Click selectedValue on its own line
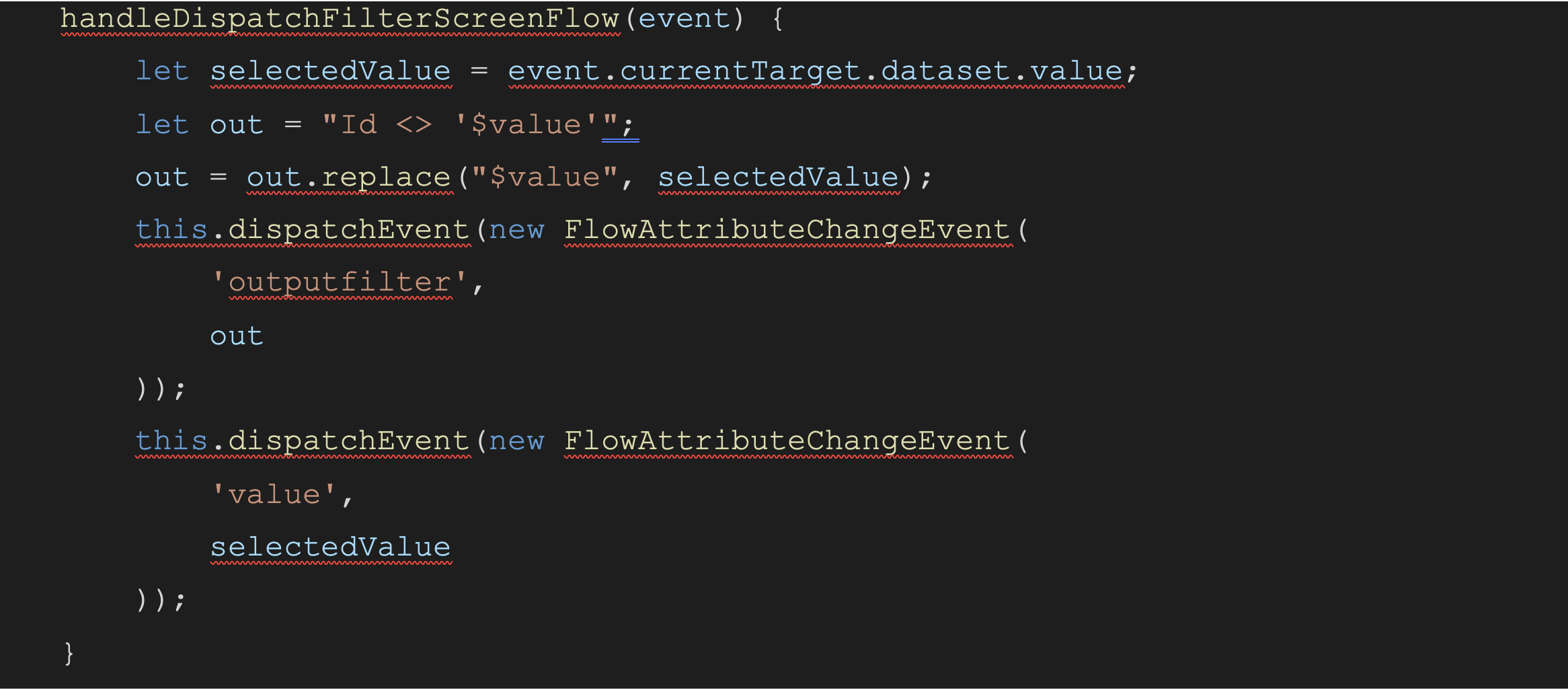 click(x=331, y=547)
